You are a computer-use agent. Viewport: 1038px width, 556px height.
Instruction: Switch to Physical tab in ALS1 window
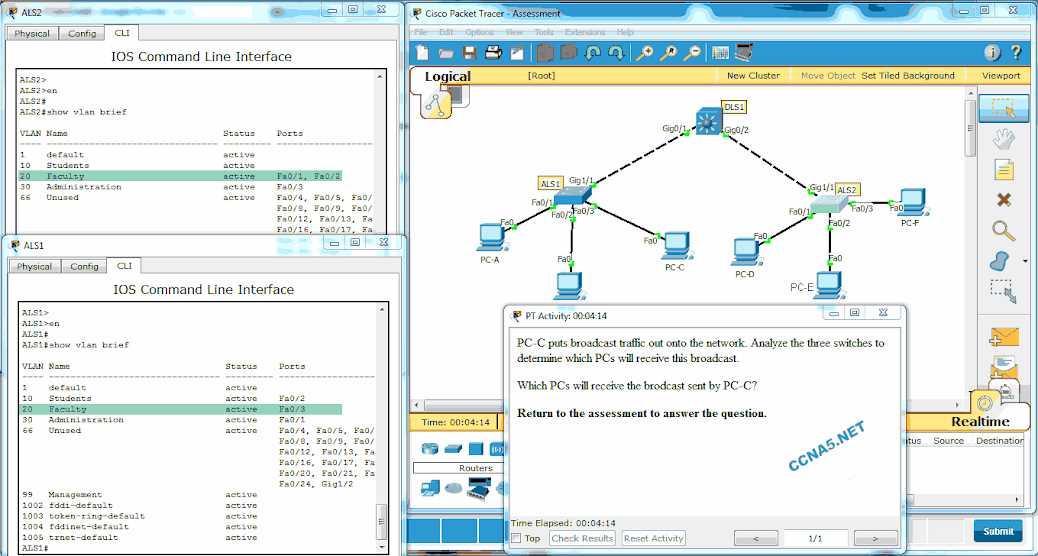(x=34, y=266)
